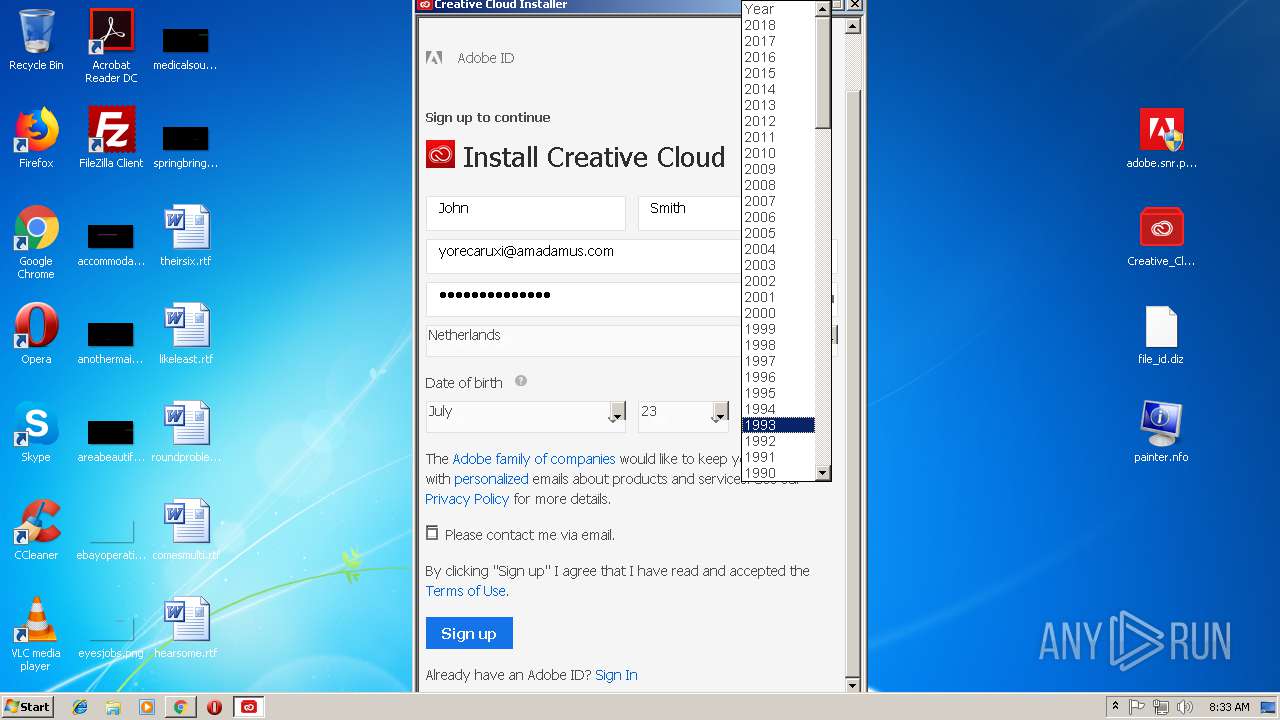Open the Sign In link
The width and height of the screenshot is (1280, 720).
click(x=616, y=675)
